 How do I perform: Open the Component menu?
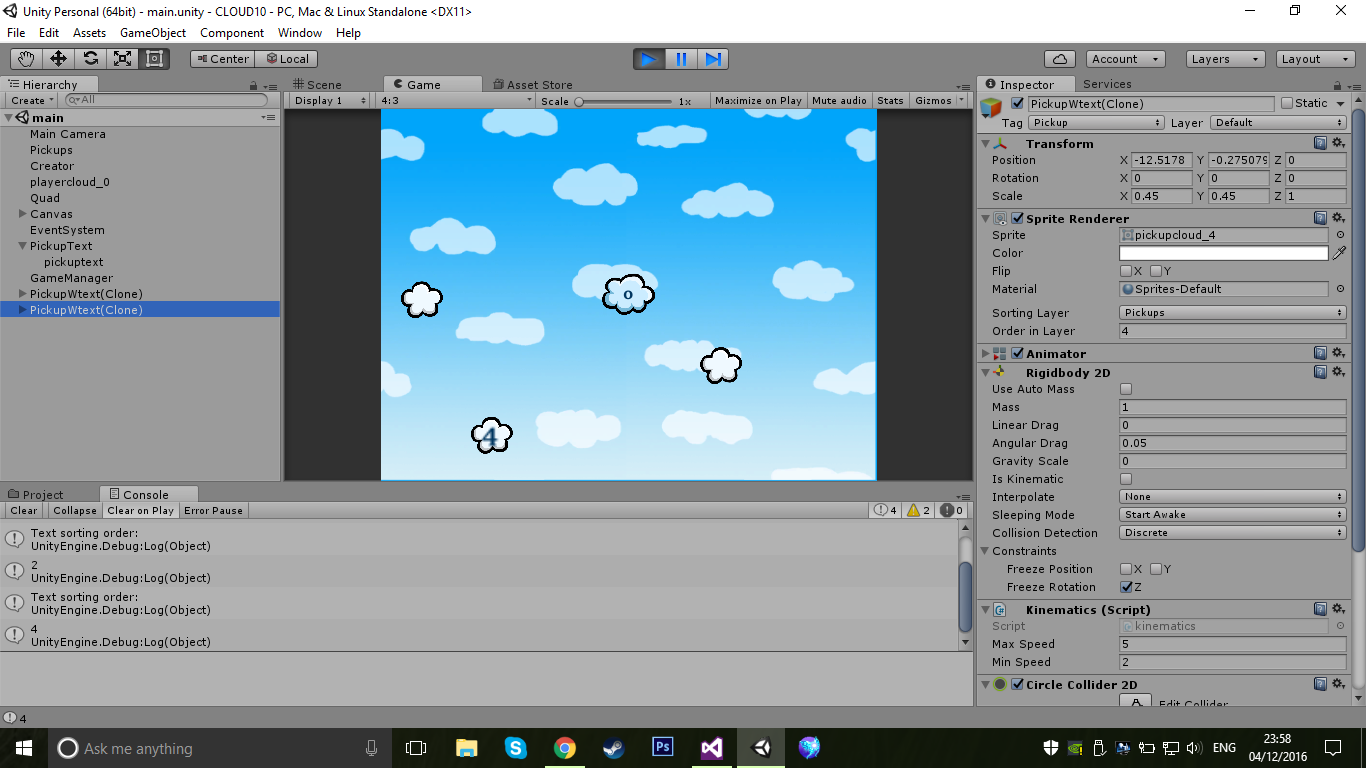tap(232, 33)
